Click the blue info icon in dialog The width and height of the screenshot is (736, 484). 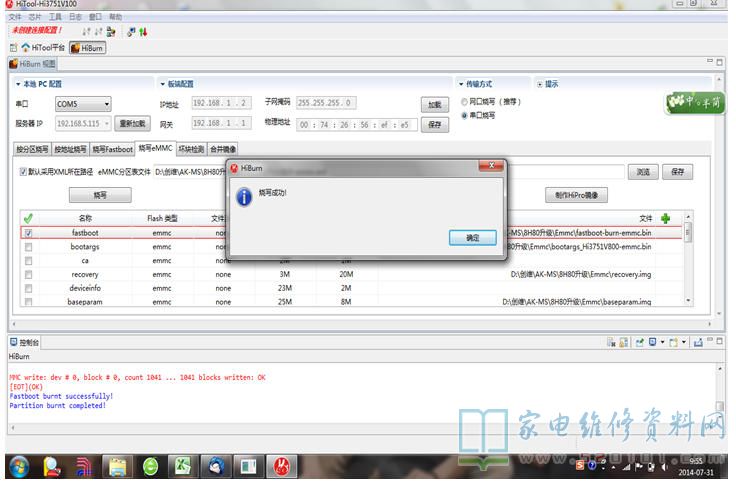[243, 196]
